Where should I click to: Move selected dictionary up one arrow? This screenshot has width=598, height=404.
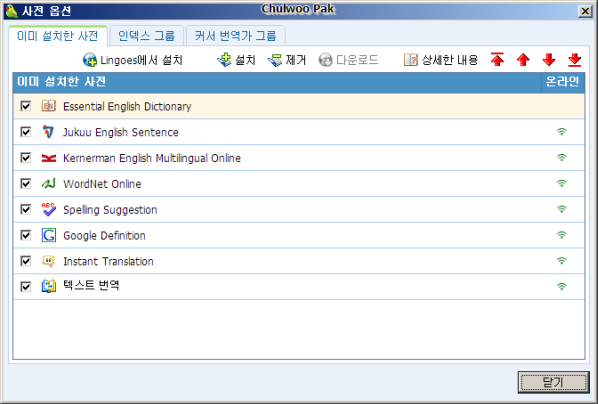click(x=523, y=60)
